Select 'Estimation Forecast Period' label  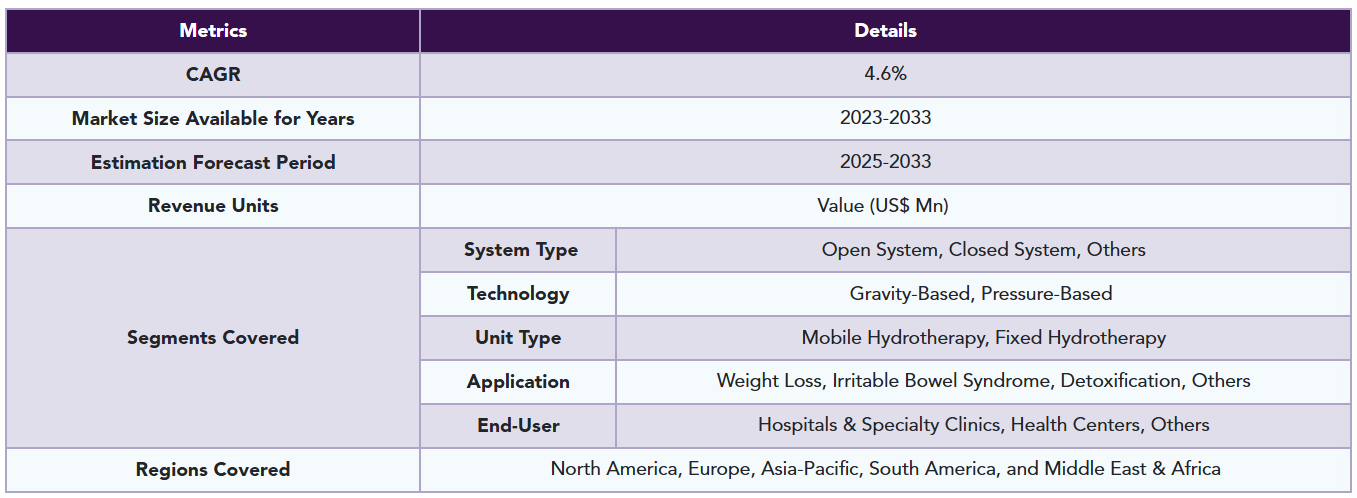click(213, 162)
